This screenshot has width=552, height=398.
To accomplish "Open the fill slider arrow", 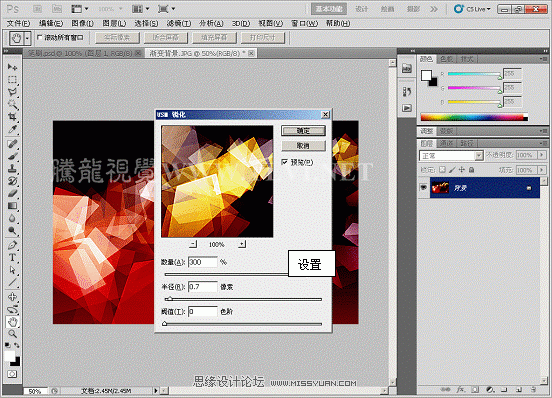I will 542,170.
